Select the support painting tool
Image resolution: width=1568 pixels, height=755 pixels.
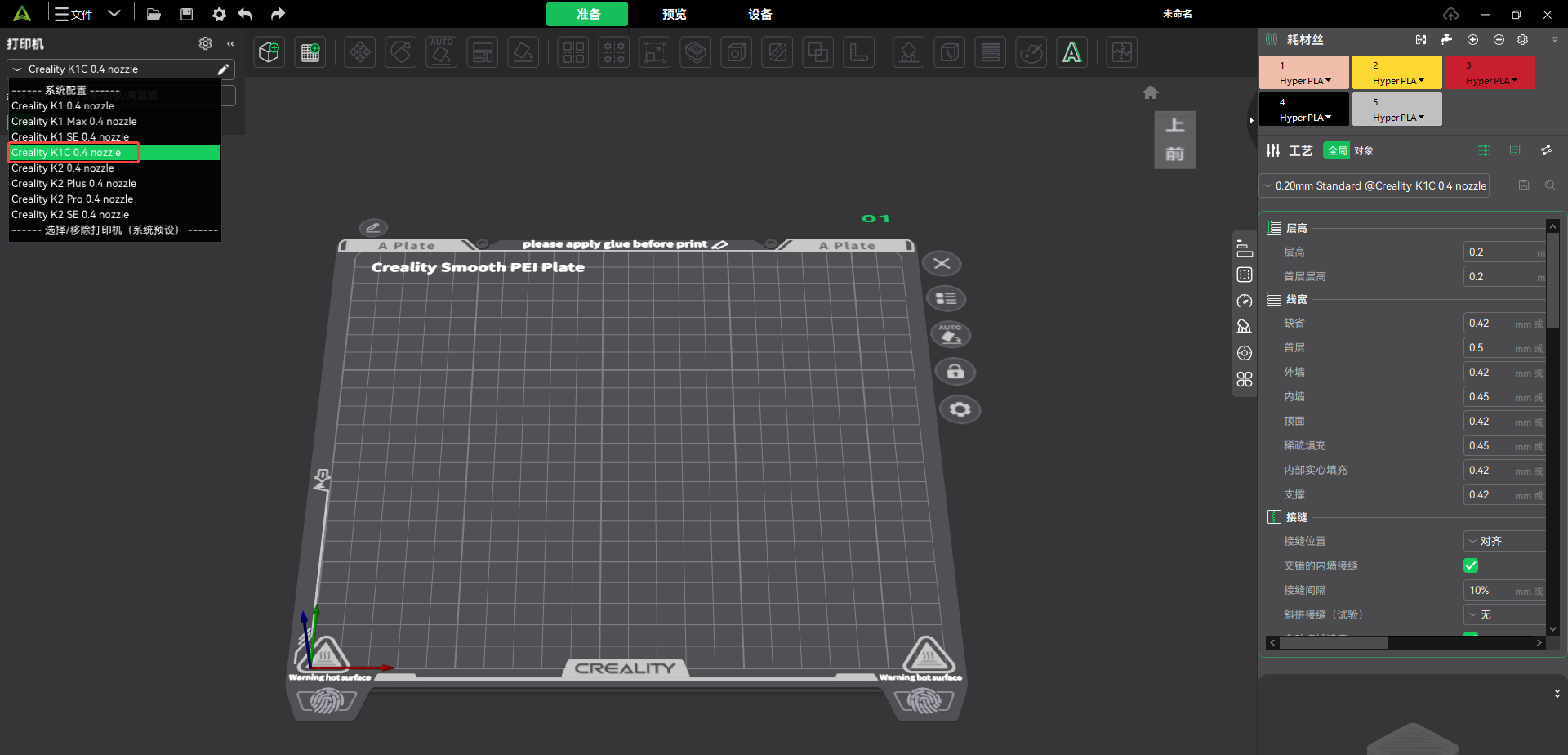pyautogui.click(x=909, y=53)
